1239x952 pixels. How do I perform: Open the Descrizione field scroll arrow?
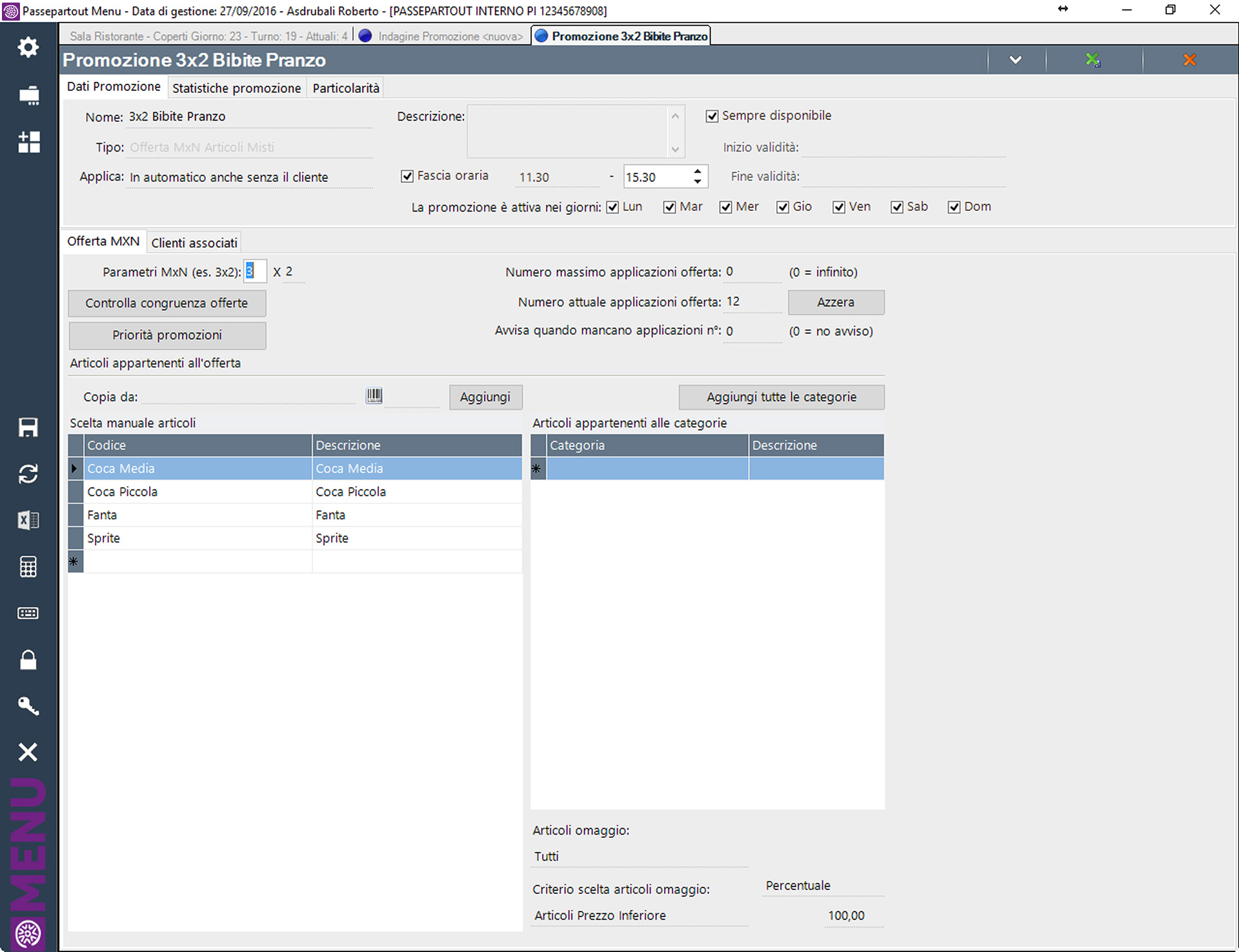pos(675,116)
